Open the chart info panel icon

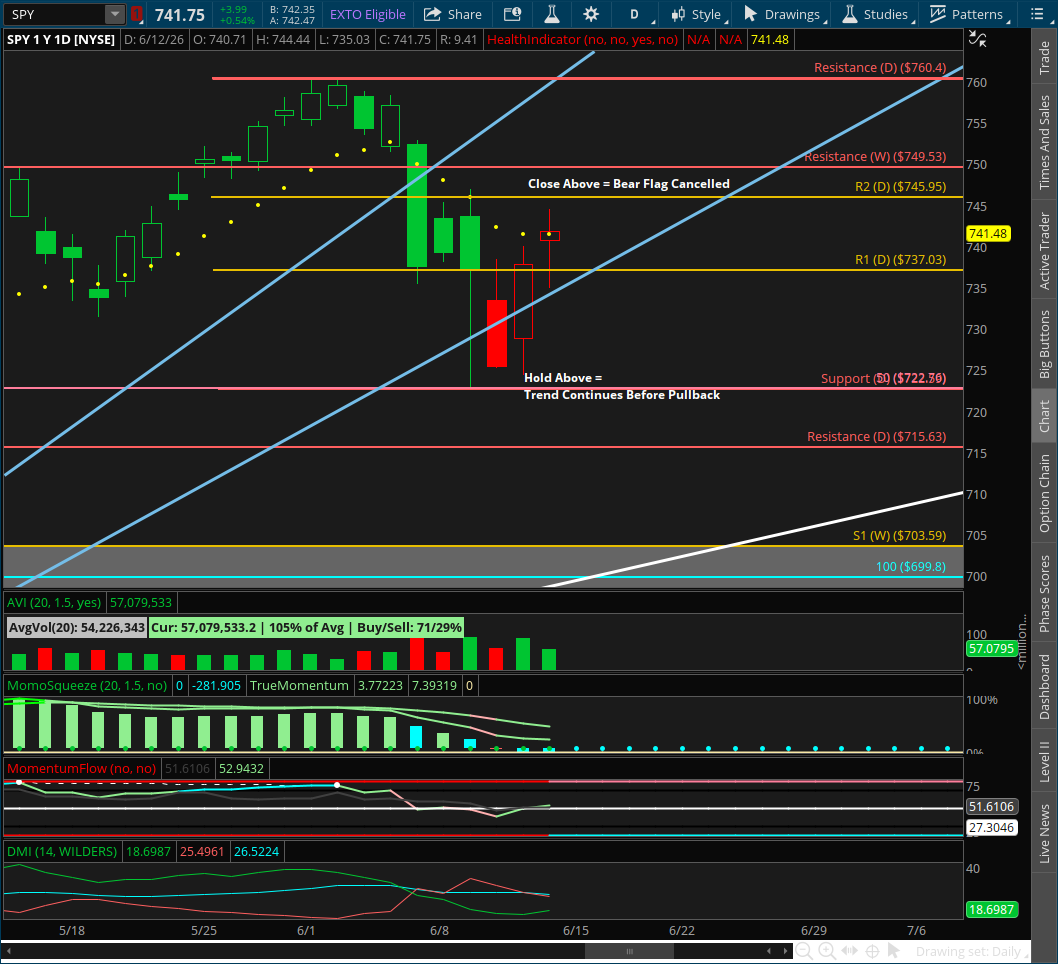click(513, 14)
